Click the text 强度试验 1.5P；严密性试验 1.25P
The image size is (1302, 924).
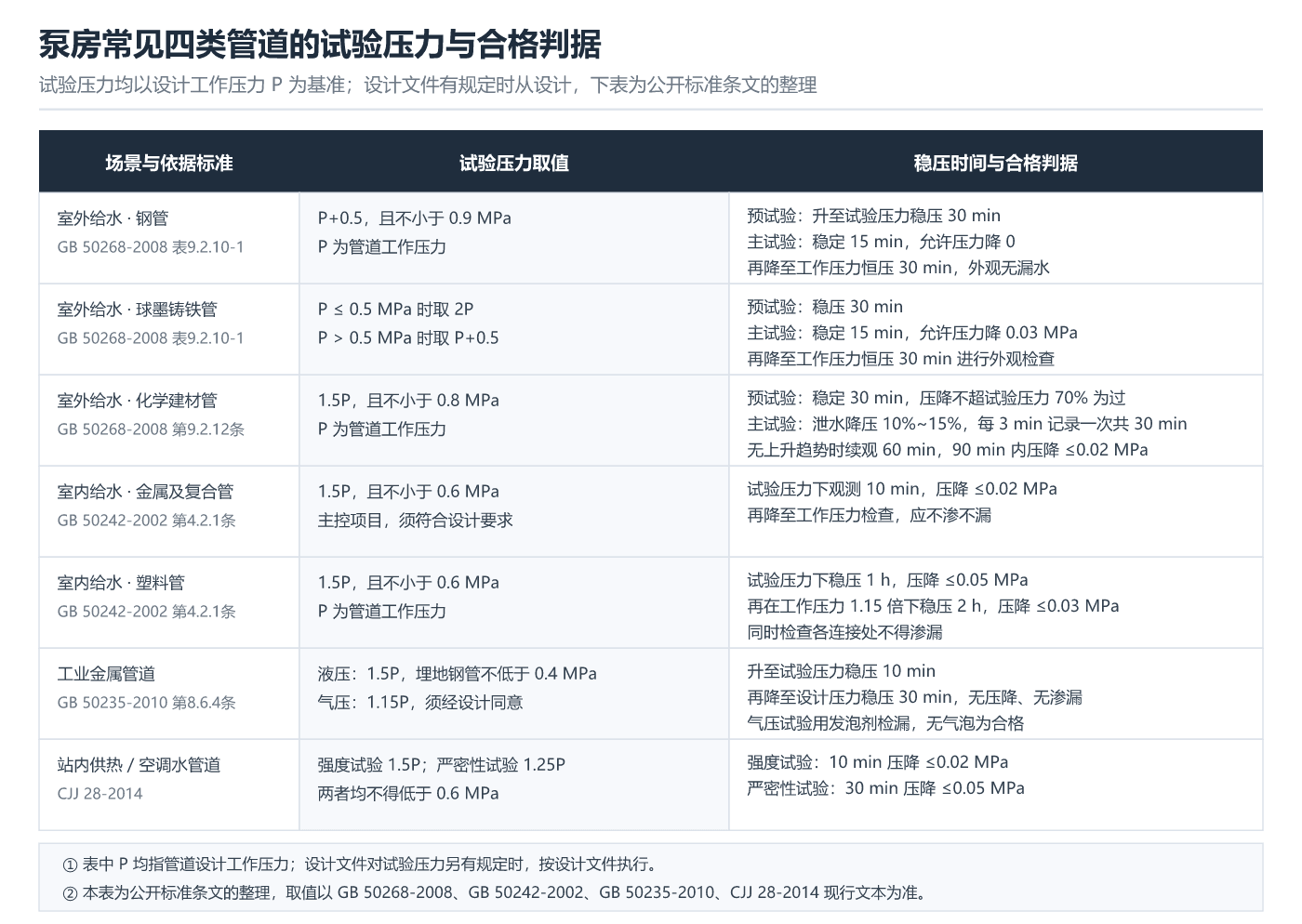pyautogui.click(x=442, y=765)
